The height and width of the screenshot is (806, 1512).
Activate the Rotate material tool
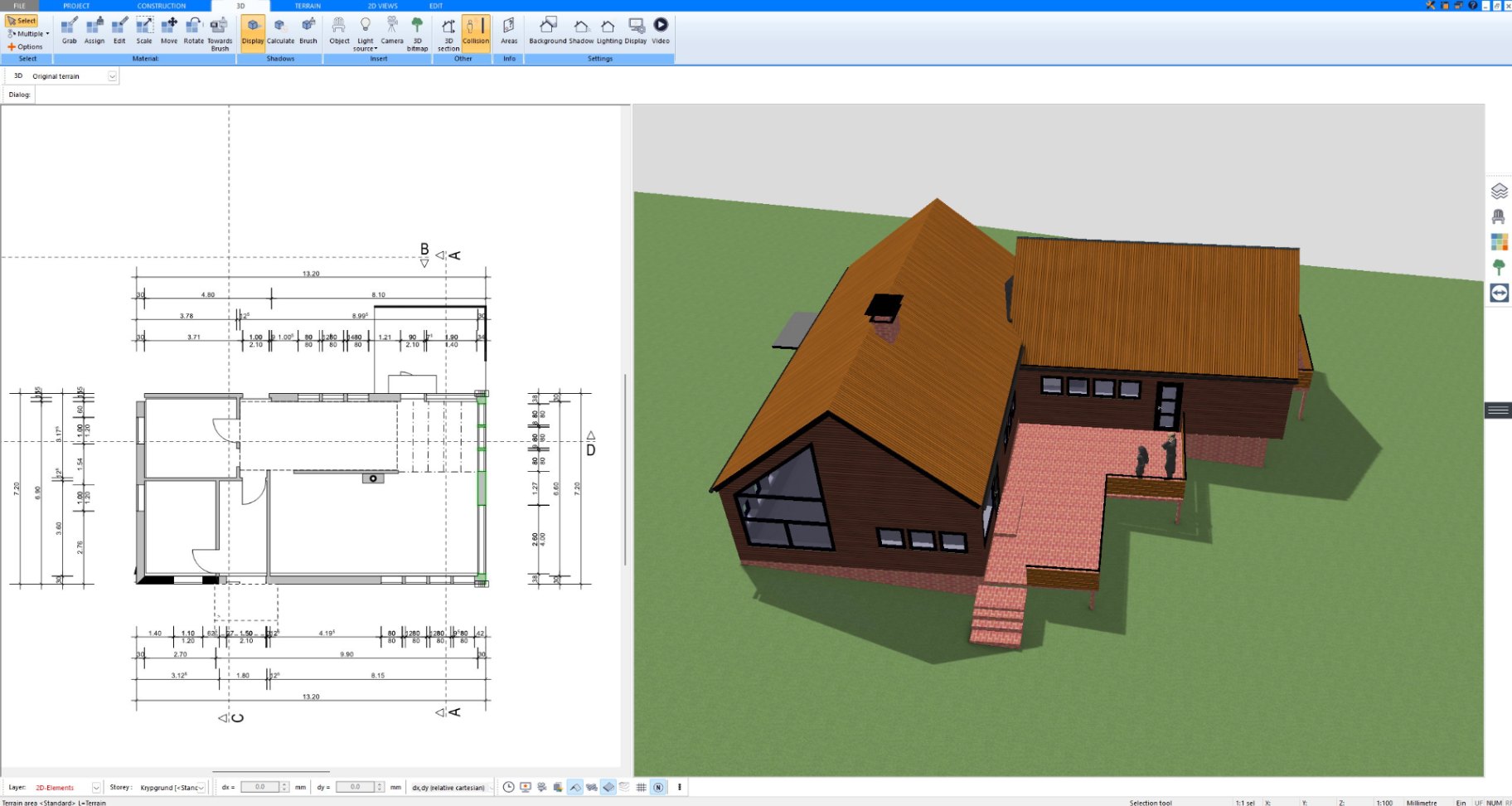(194, 31)
